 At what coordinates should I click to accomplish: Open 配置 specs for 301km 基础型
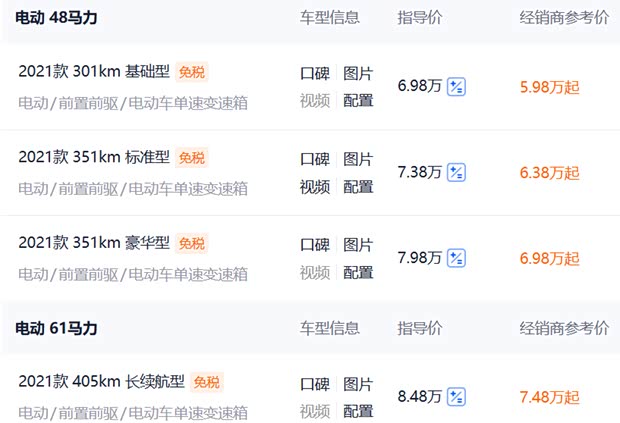click(x=358, y=100)
